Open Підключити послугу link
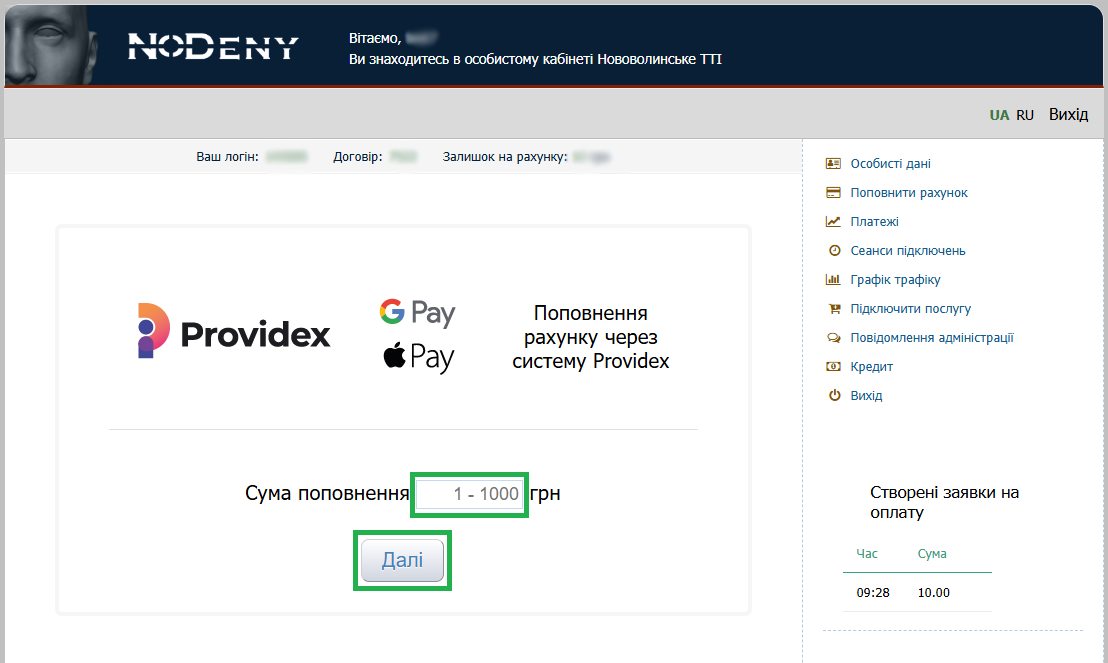Screen dimensions: 1108x663 pos(910,308)
